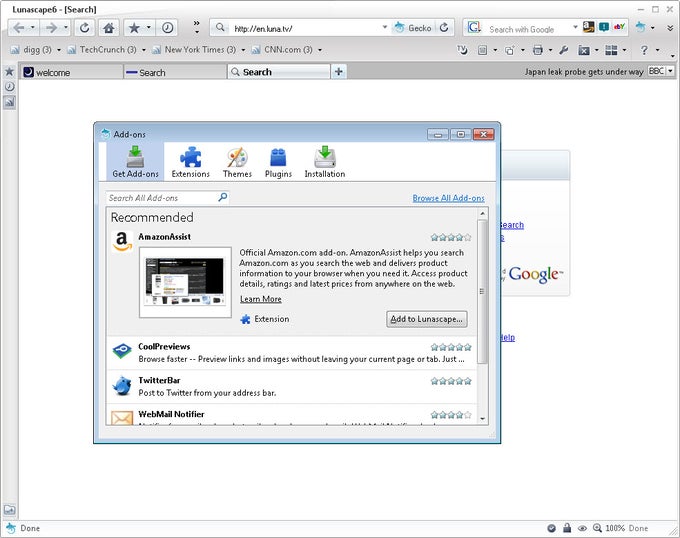Open the Favorites star in sidebar

coord(9,72)
